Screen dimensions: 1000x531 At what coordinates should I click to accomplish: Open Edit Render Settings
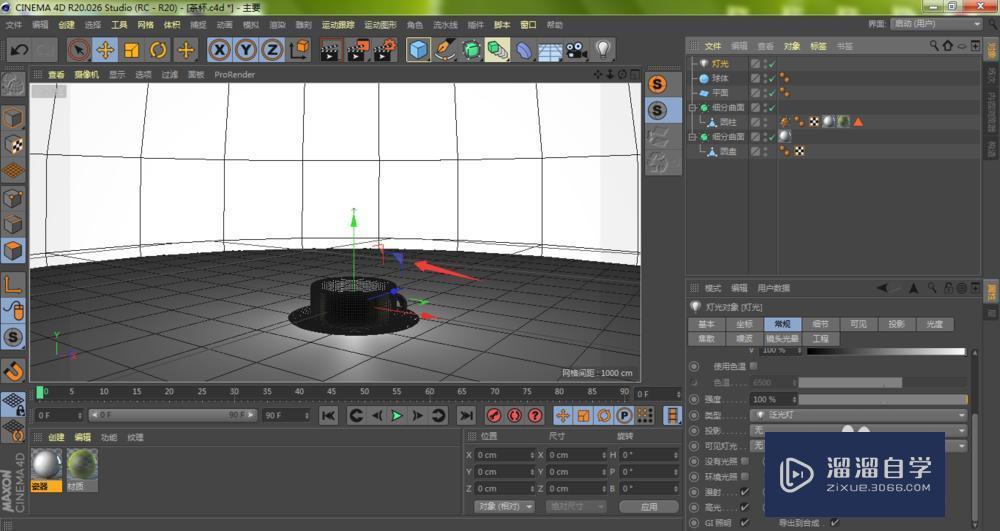[385, 50]
